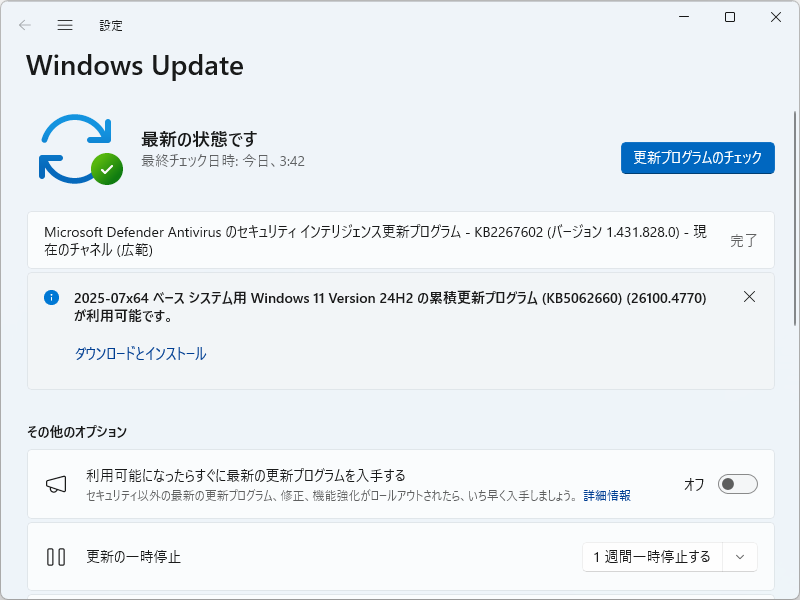Click the Windows Update circular arrows logo
The image size is (800, 600).
[x=78, y=148]
